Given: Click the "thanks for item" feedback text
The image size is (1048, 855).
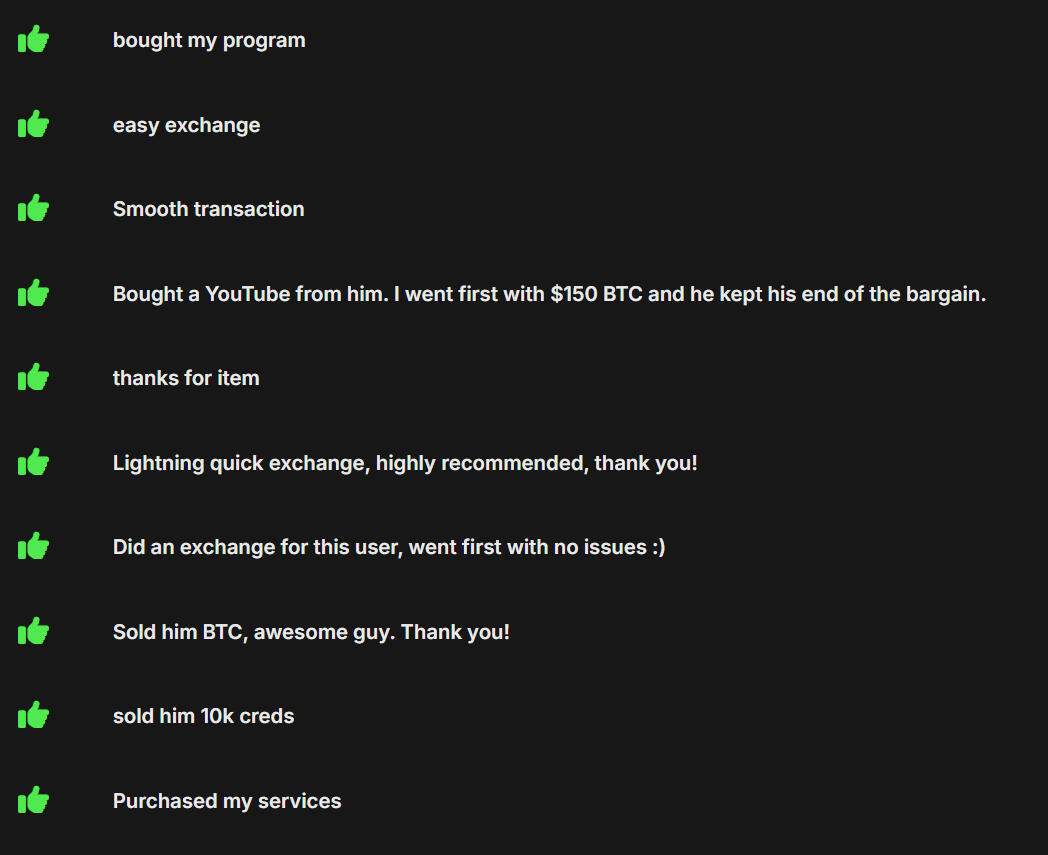Looking at the screenshot, I should point(186,378).
